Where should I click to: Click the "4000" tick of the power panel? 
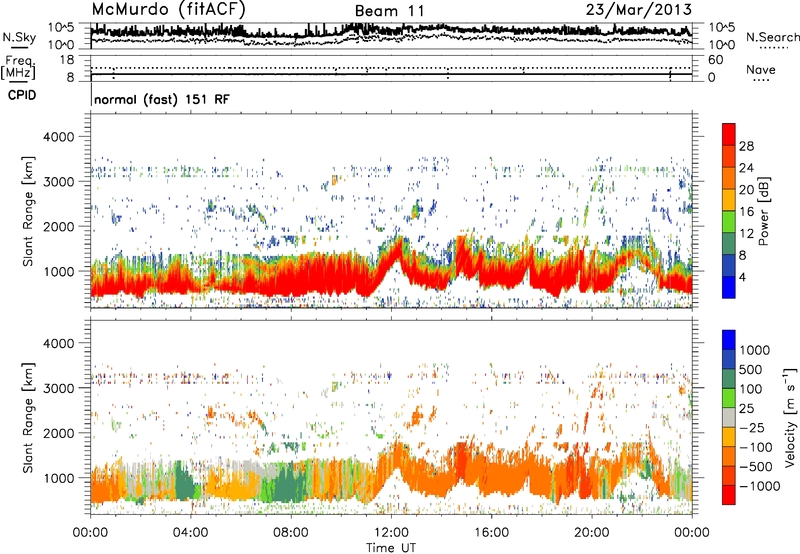pos(59,137)
